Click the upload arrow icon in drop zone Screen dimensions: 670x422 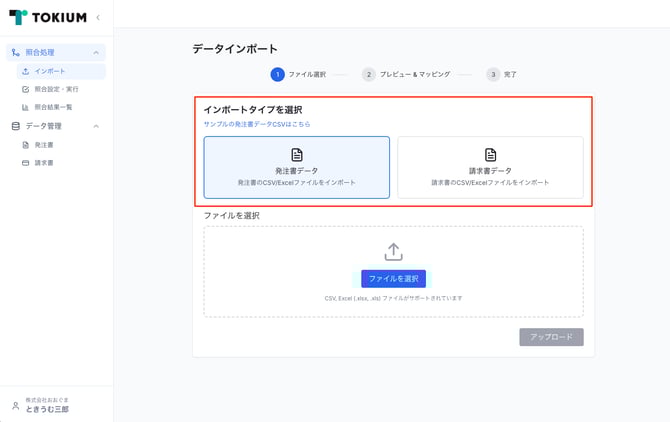[x=393, y=252]
